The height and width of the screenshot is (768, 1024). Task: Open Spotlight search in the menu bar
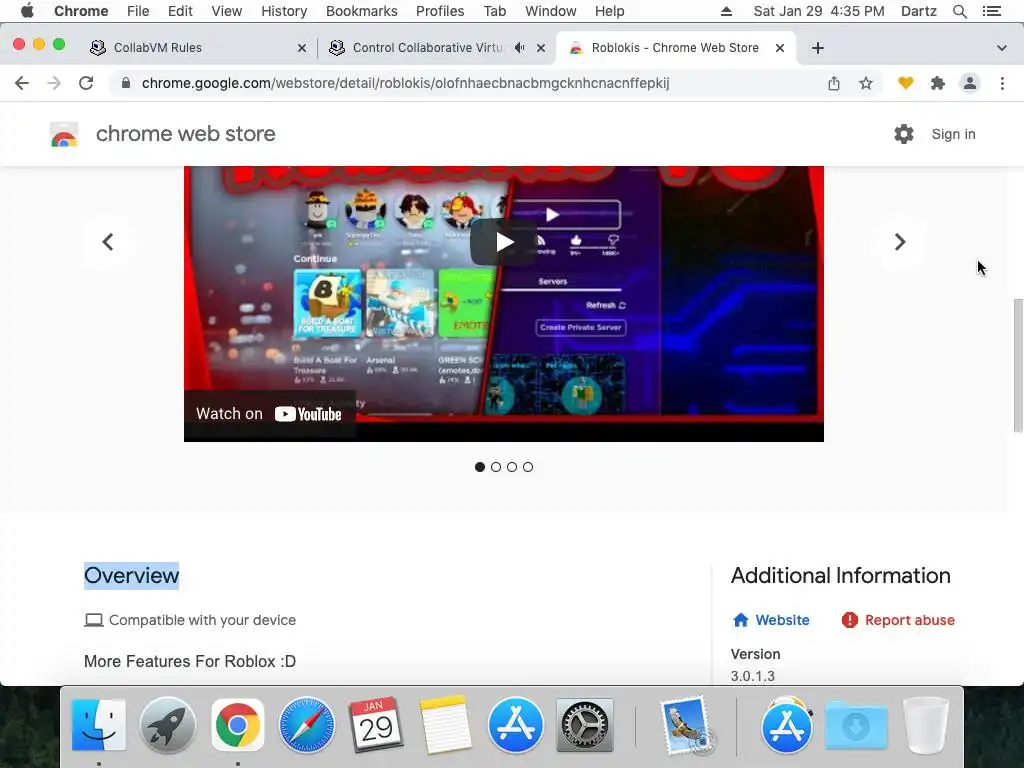[959, 11]
